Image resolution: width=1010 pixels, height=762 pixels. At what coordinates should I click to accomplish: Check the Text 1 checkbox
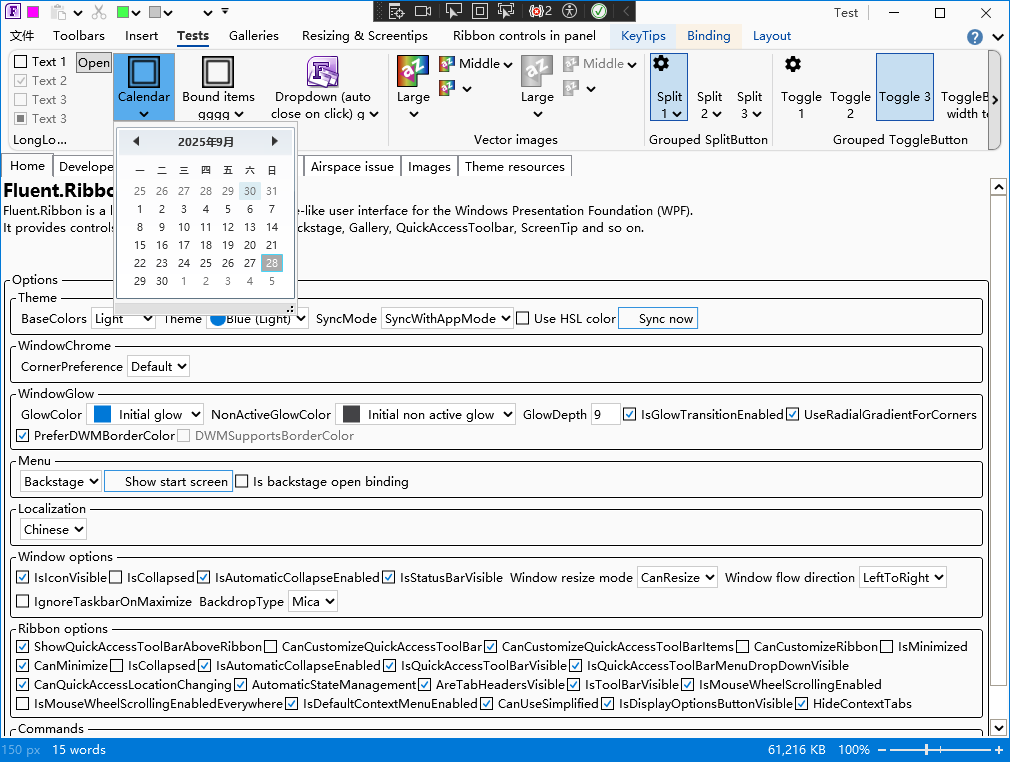tap(21, 62)
